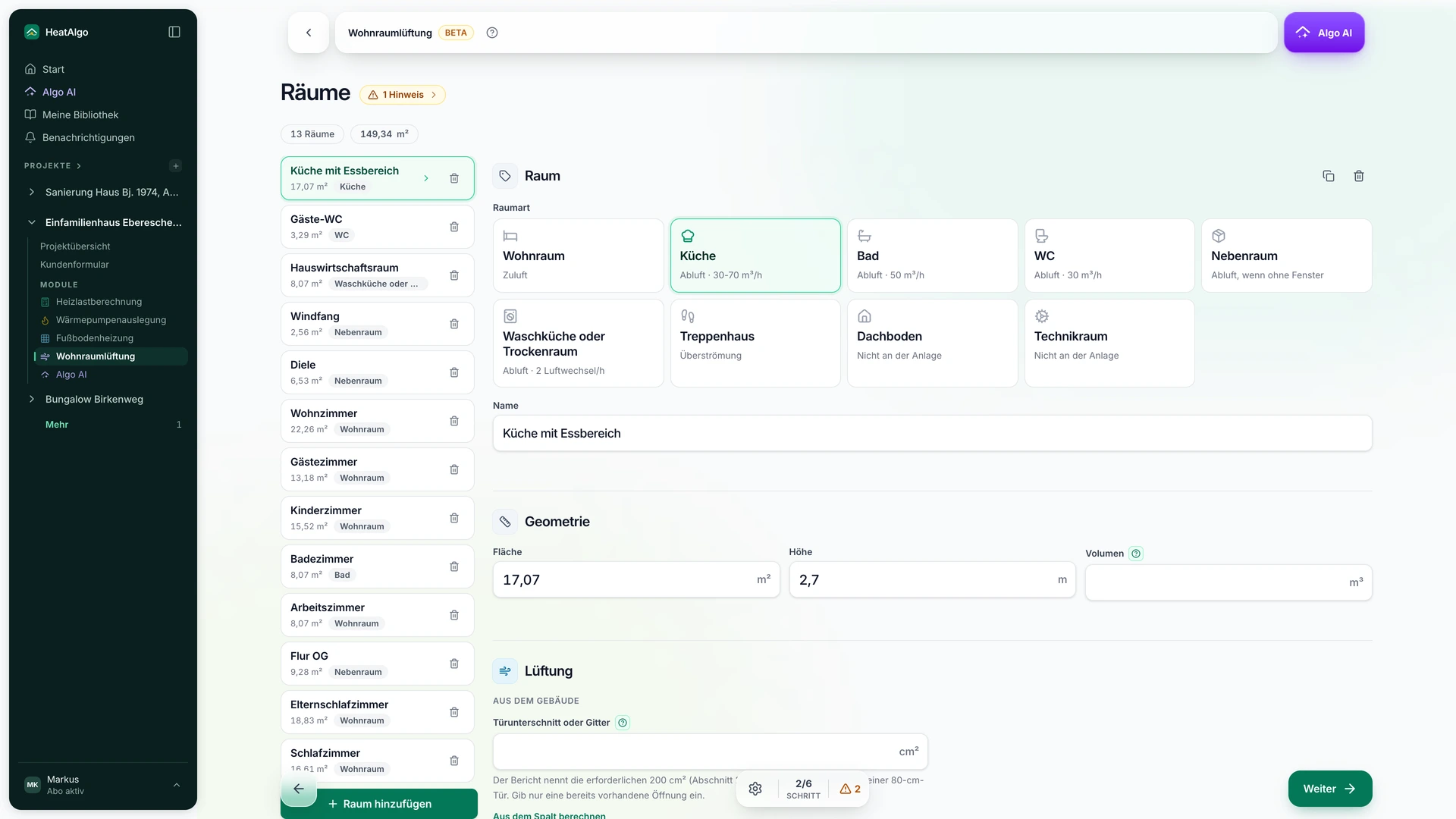Screen dimensions: 1456x819
Task: Select Bad room type card
Action: pyautogui.click(x=933, y=256)
